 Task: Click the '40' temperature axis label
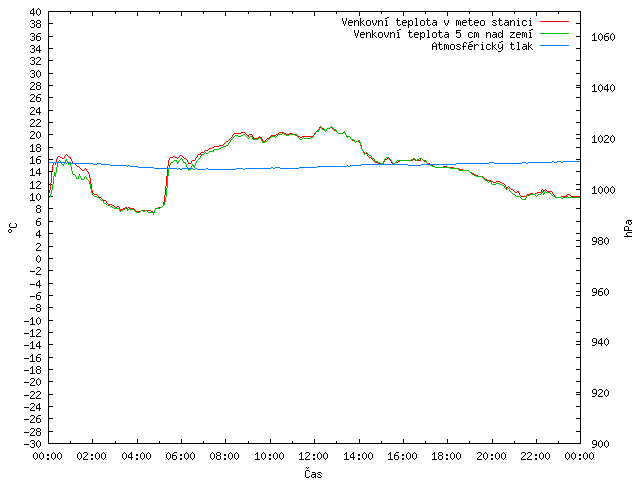[36, 12]
